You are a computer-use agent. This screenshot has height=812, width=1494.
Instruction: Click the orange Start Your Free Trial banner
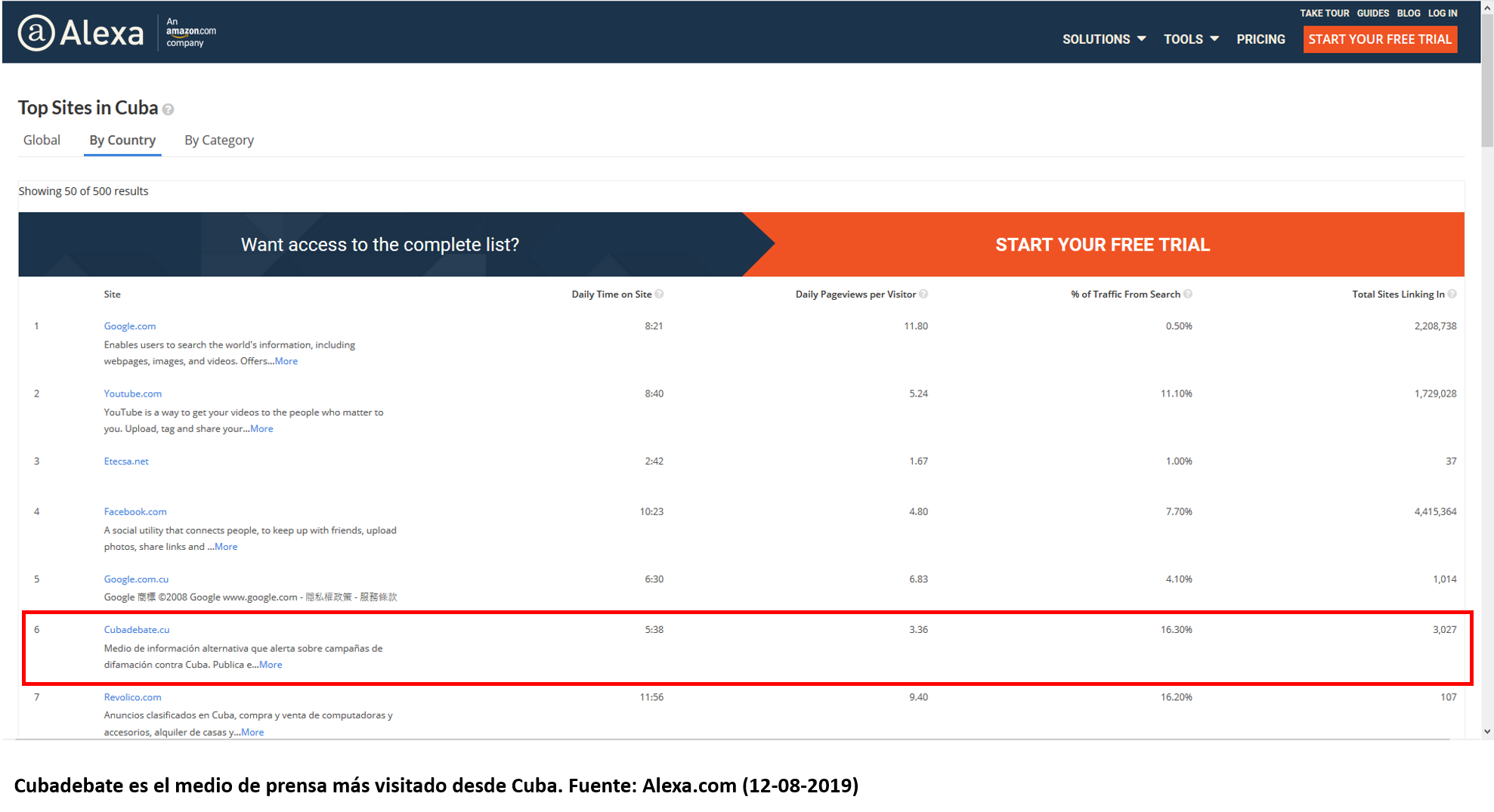(x=1103, y=245)
